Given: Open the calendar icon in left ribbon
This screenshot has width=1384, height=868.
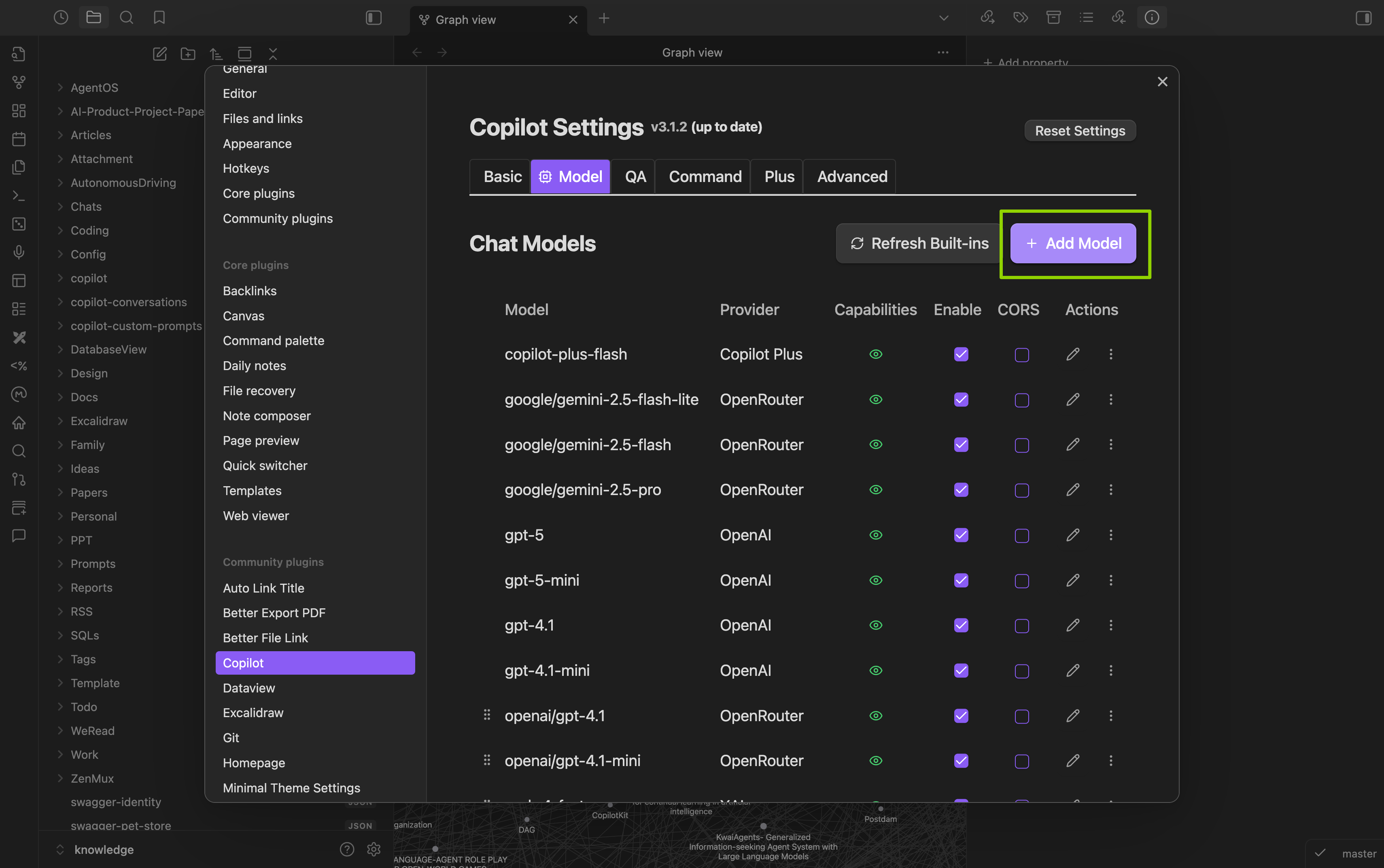Looking at the screenshot, I should (19, 139).
